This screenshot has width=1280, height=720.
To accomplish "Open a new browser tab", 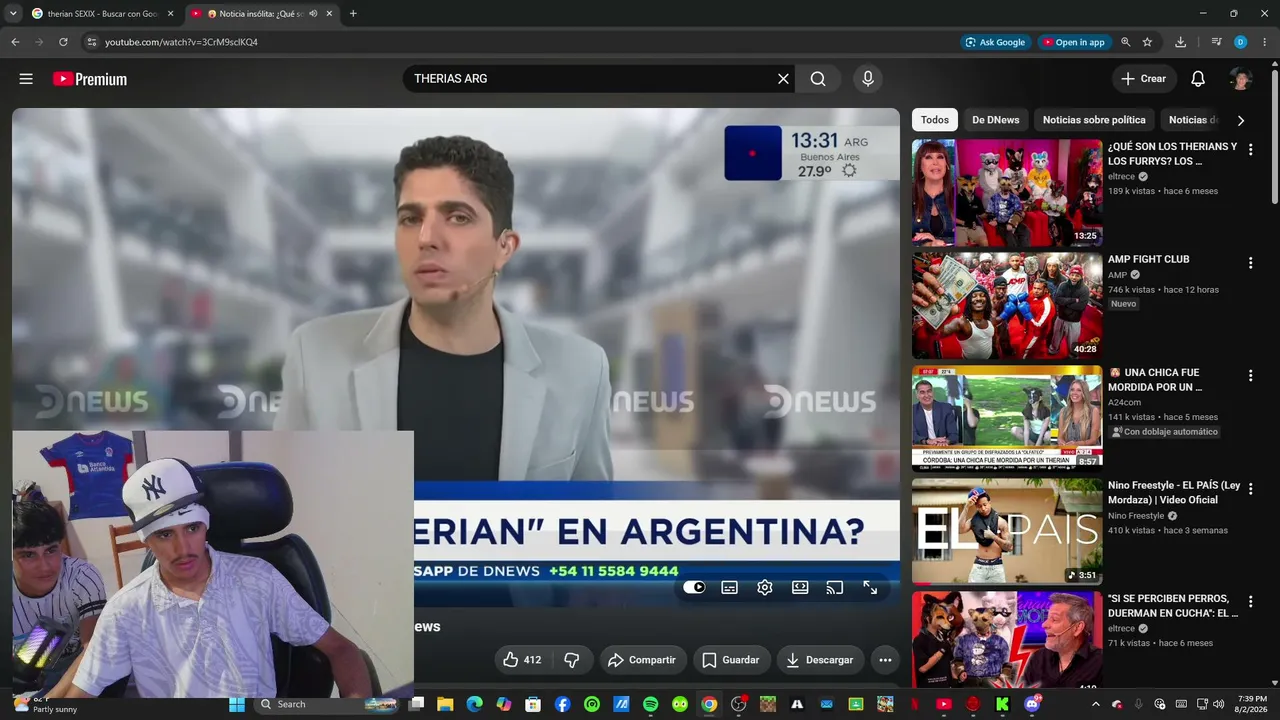I will (x=353, y=14).
